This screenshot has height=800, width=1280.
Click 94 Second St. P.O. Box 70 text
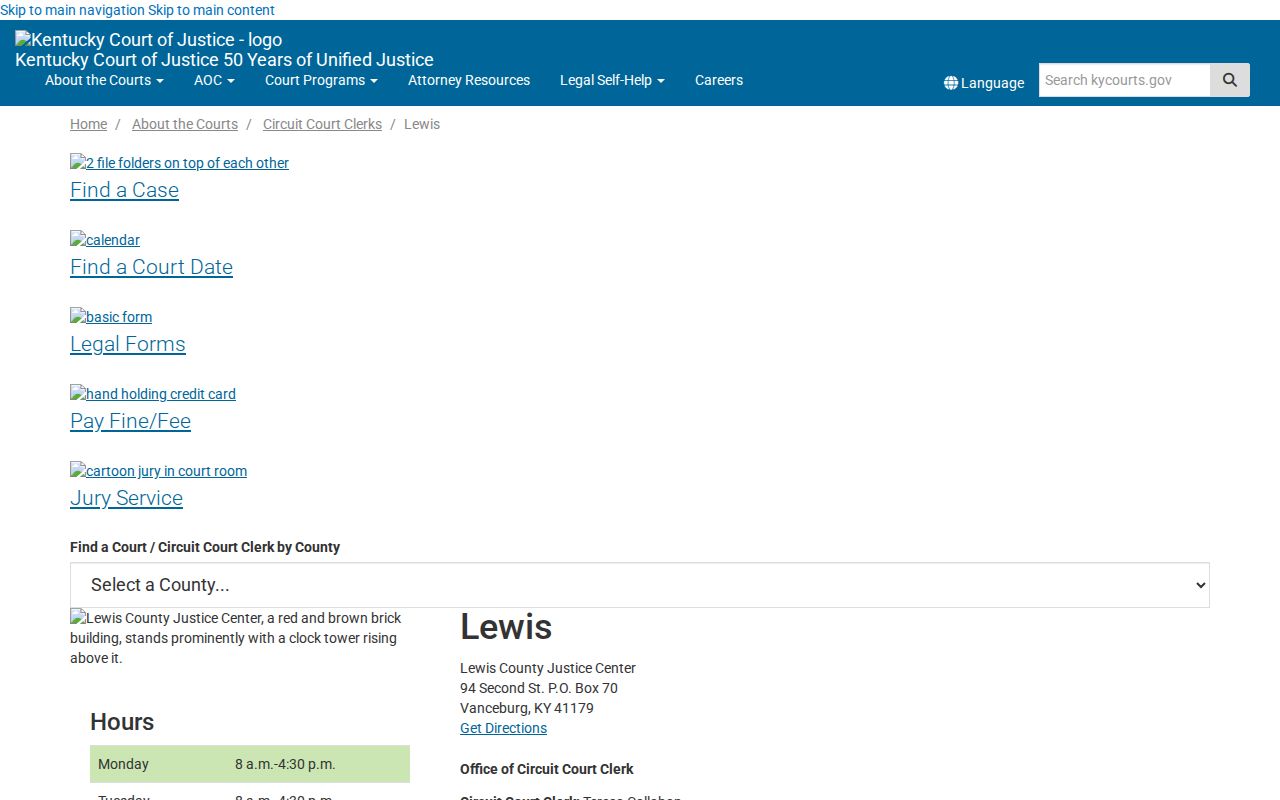539,688
